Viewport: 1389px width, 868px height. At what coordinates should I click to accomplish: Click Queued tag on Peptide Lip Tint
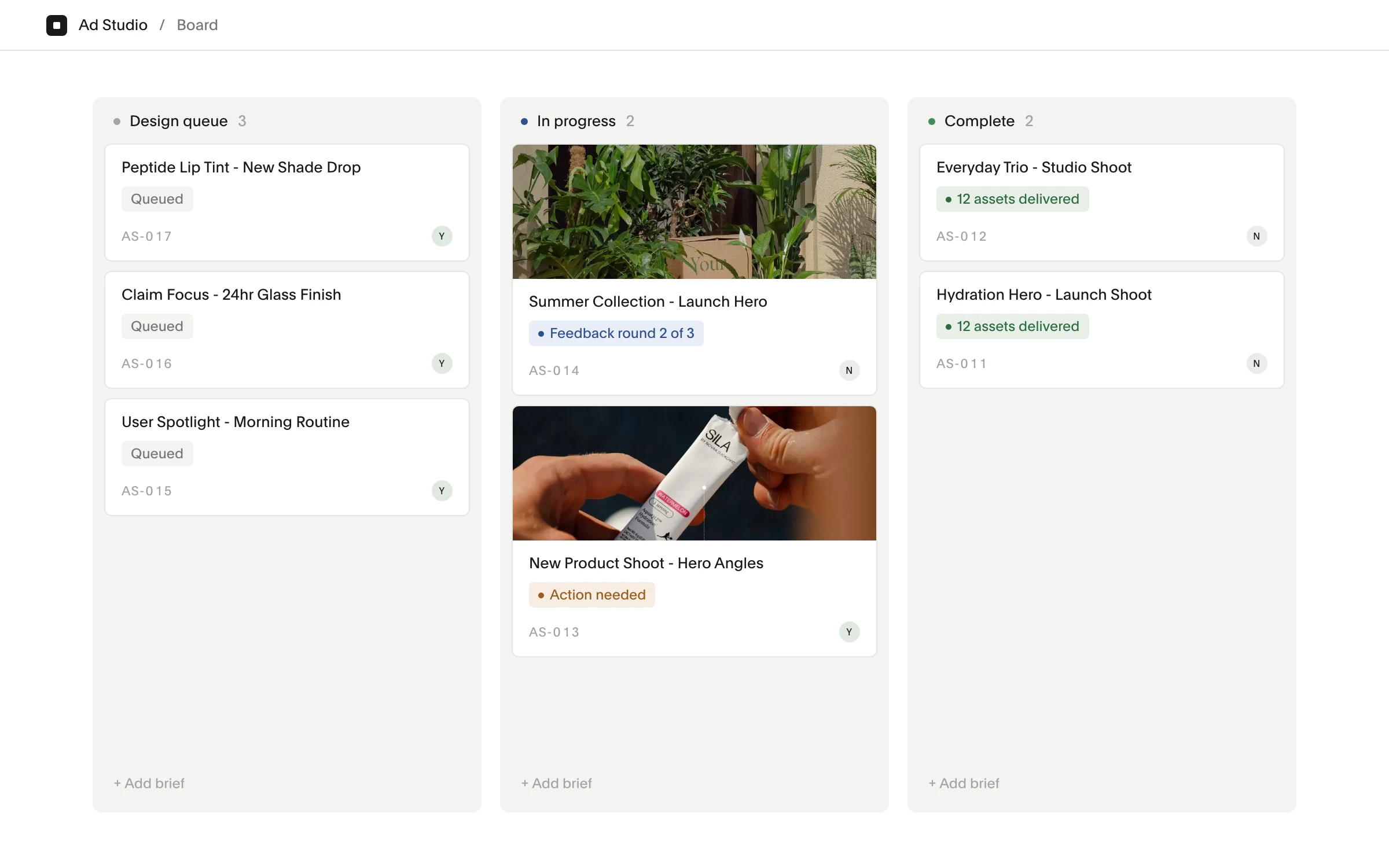[x=157, y=199]
